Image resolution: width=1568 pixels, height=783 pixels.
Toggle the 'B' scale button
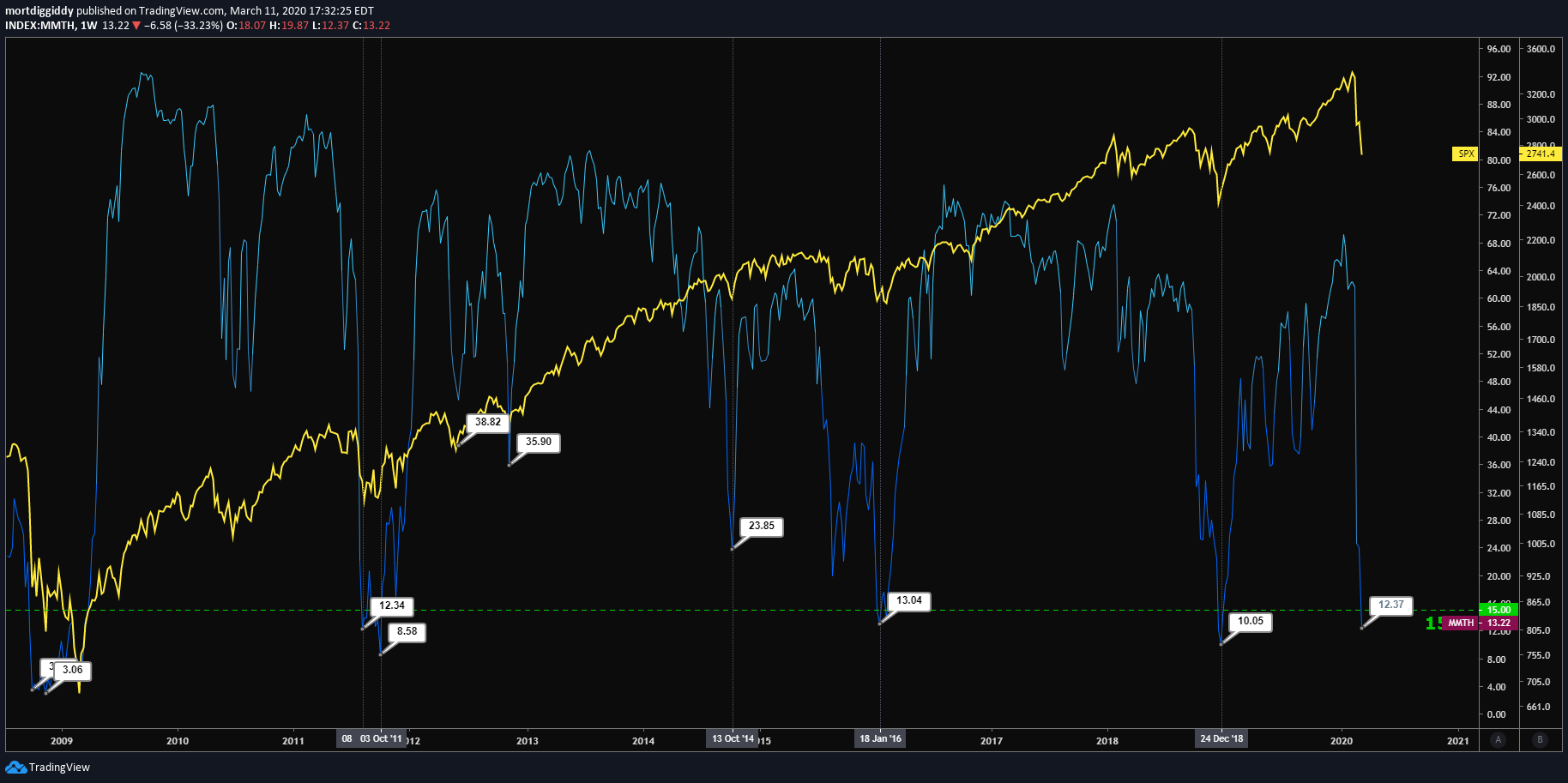click(1540, 739)
